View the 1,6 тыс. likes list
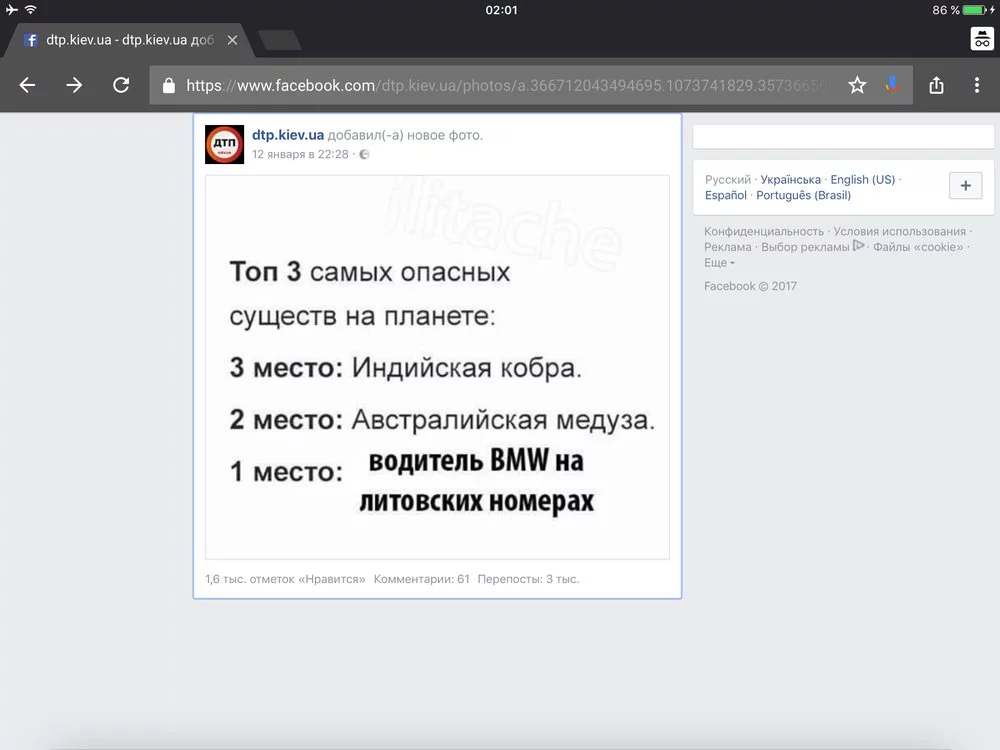This screenshot has width=1000, height=750. tap(285, 579)
